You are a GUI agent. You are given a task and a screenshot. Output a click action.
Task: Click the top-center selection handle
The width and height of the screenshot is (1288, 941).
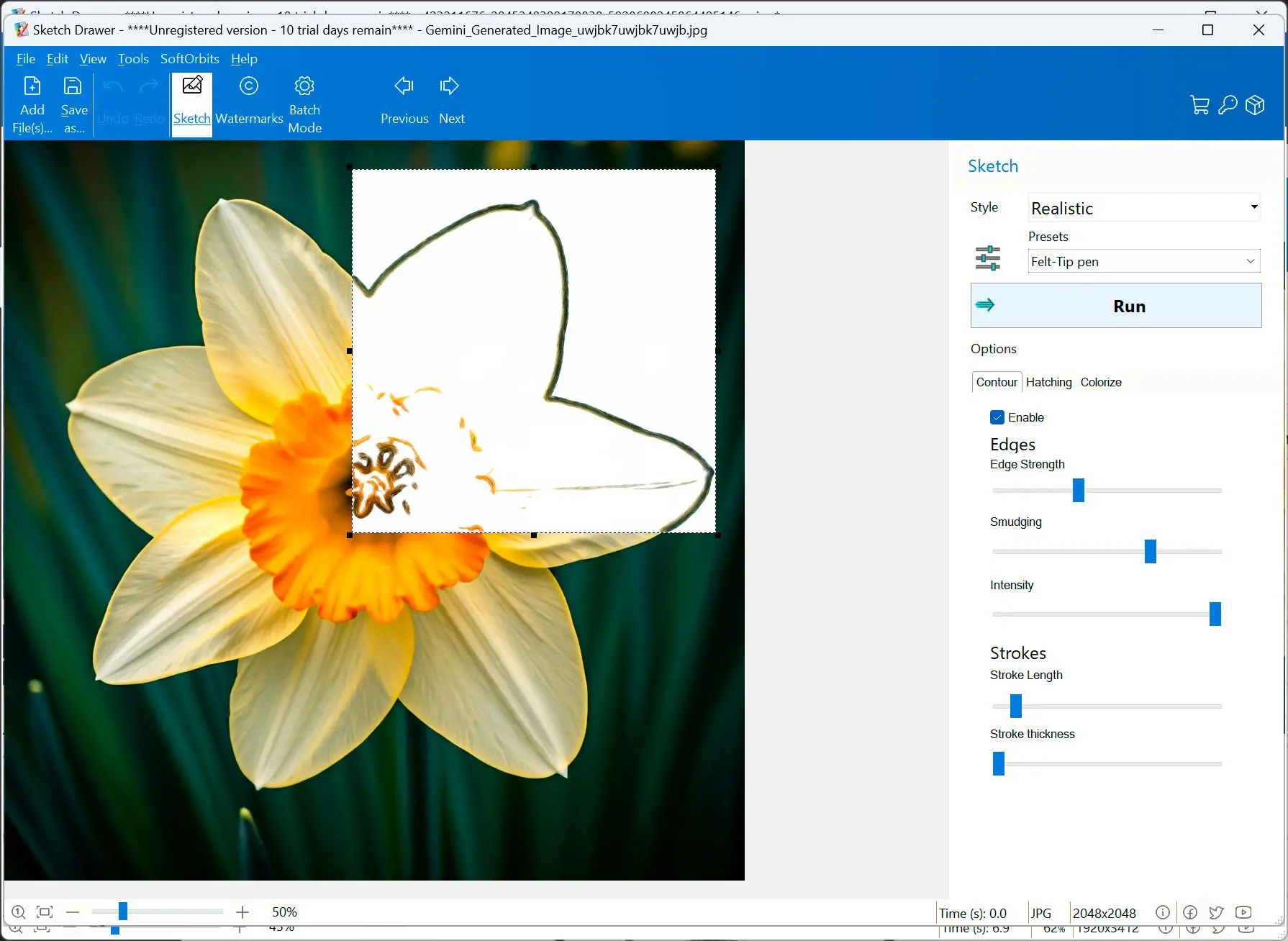(x=533, y=168)
